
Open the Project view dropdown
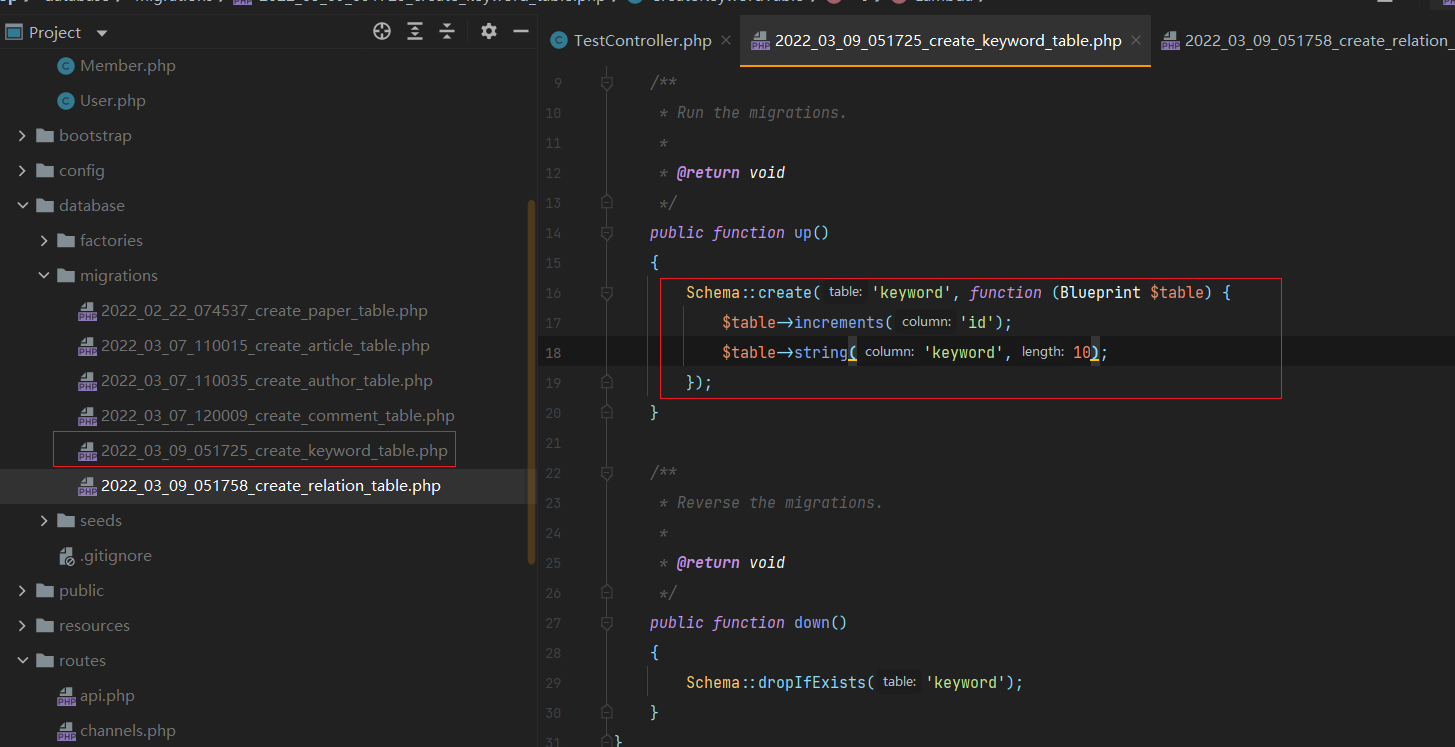[x=101, y=33]
